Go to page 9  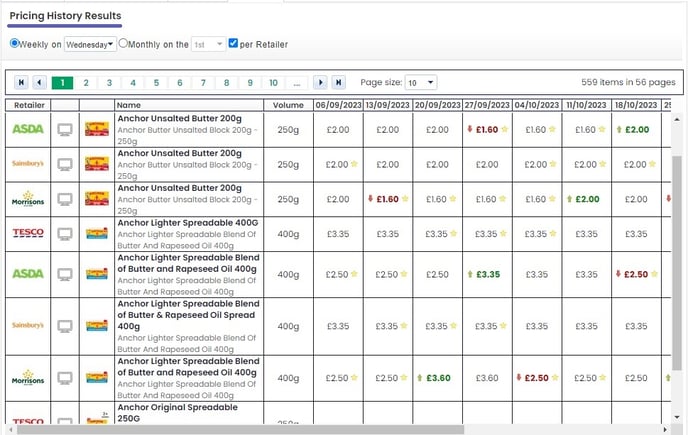click(x=250, y=83)
